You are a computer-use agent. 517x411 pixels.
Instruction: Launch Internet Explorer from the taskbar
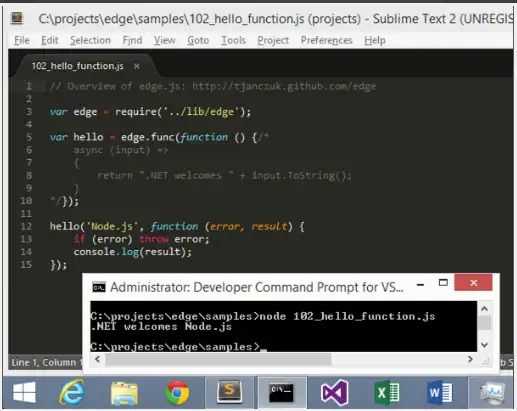[x=71, y=392]
